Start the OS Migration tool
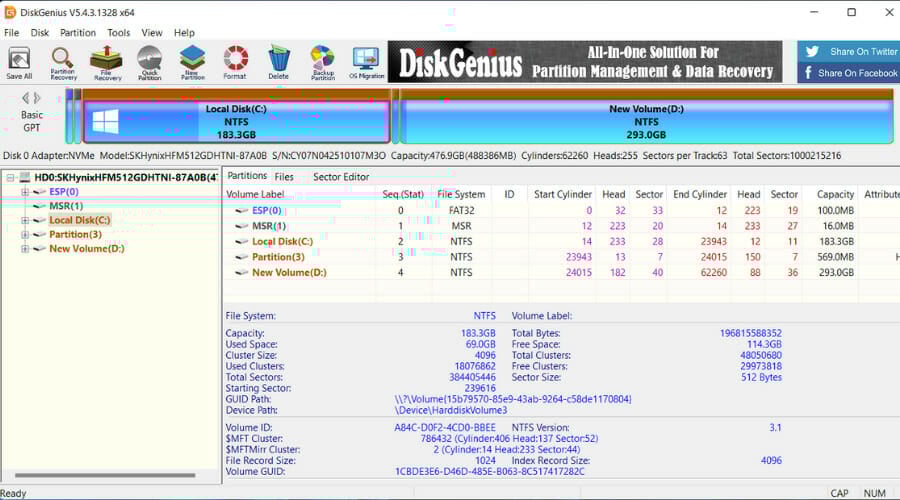This screenshot has height=500, width=900. pyautogui.click(x=367, y=63)
